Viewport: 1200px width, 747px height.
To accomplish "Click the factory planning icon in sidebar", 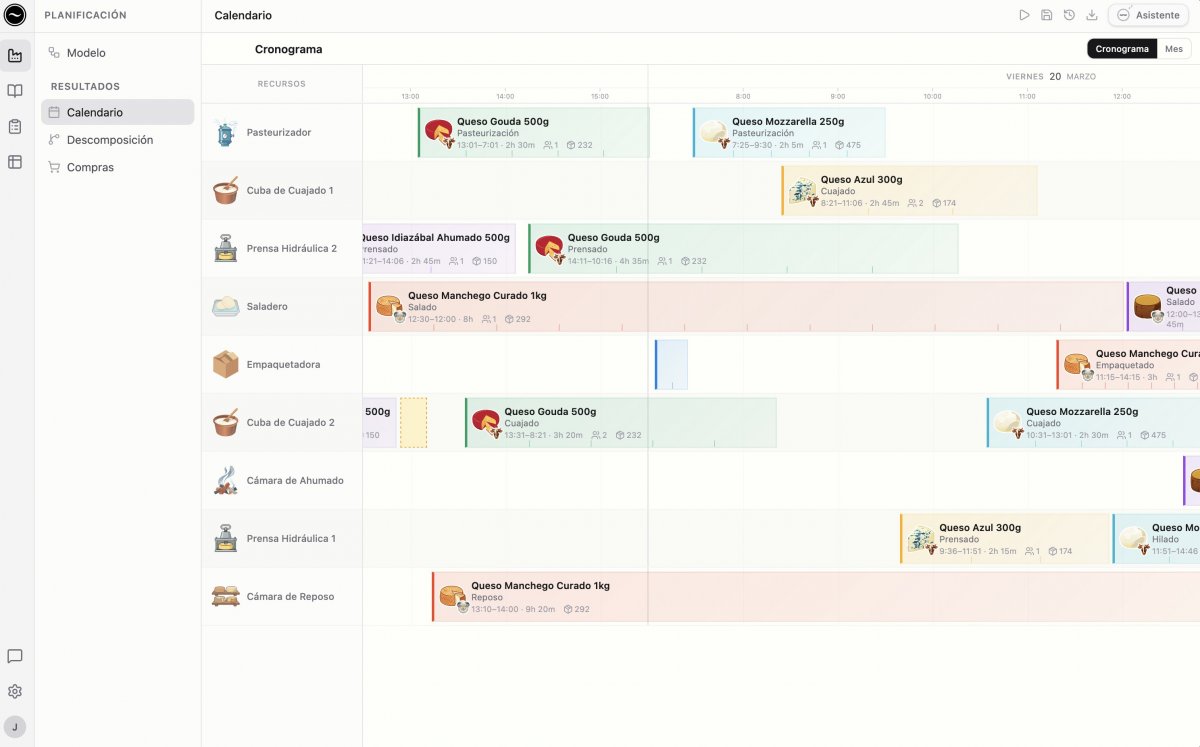I will 15,56.
